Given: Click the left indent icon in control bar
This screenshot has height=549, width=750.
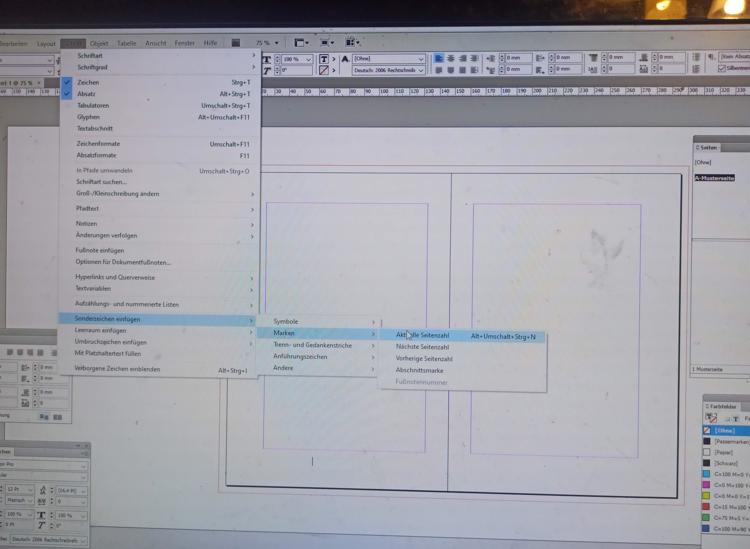Looking at the screenshot, I should (x=491, y=58).
